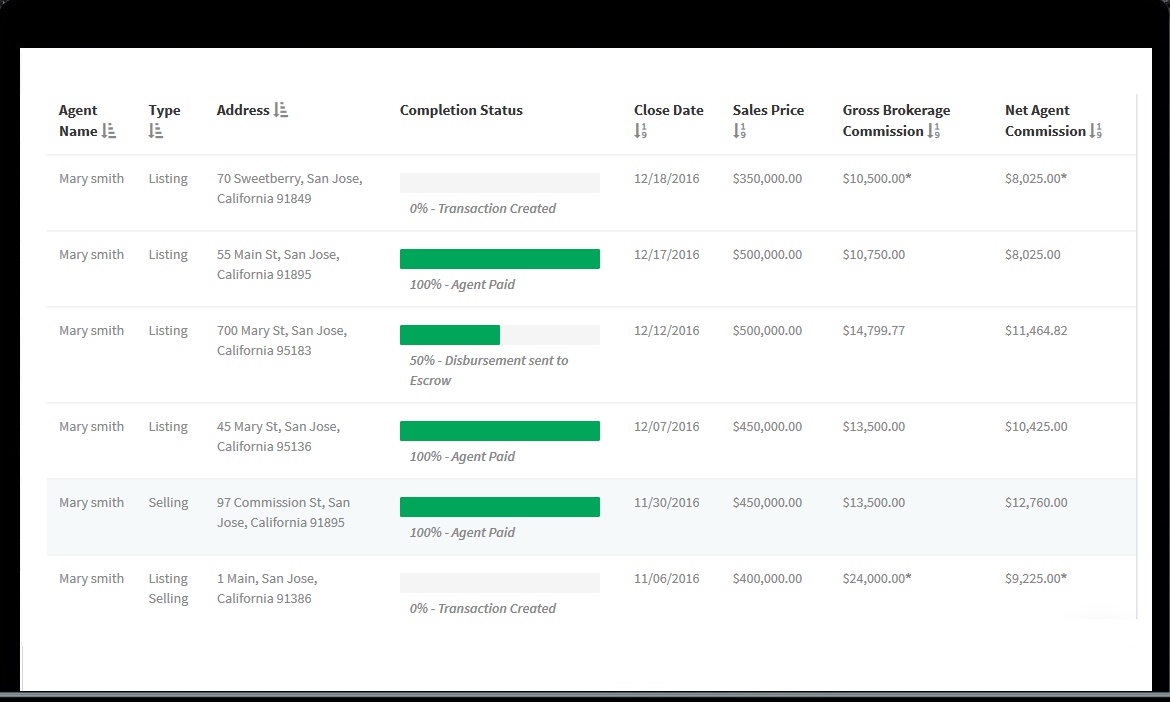Select the Agent Name header label
Viewport: 1170px width, 702px height.
80,120
